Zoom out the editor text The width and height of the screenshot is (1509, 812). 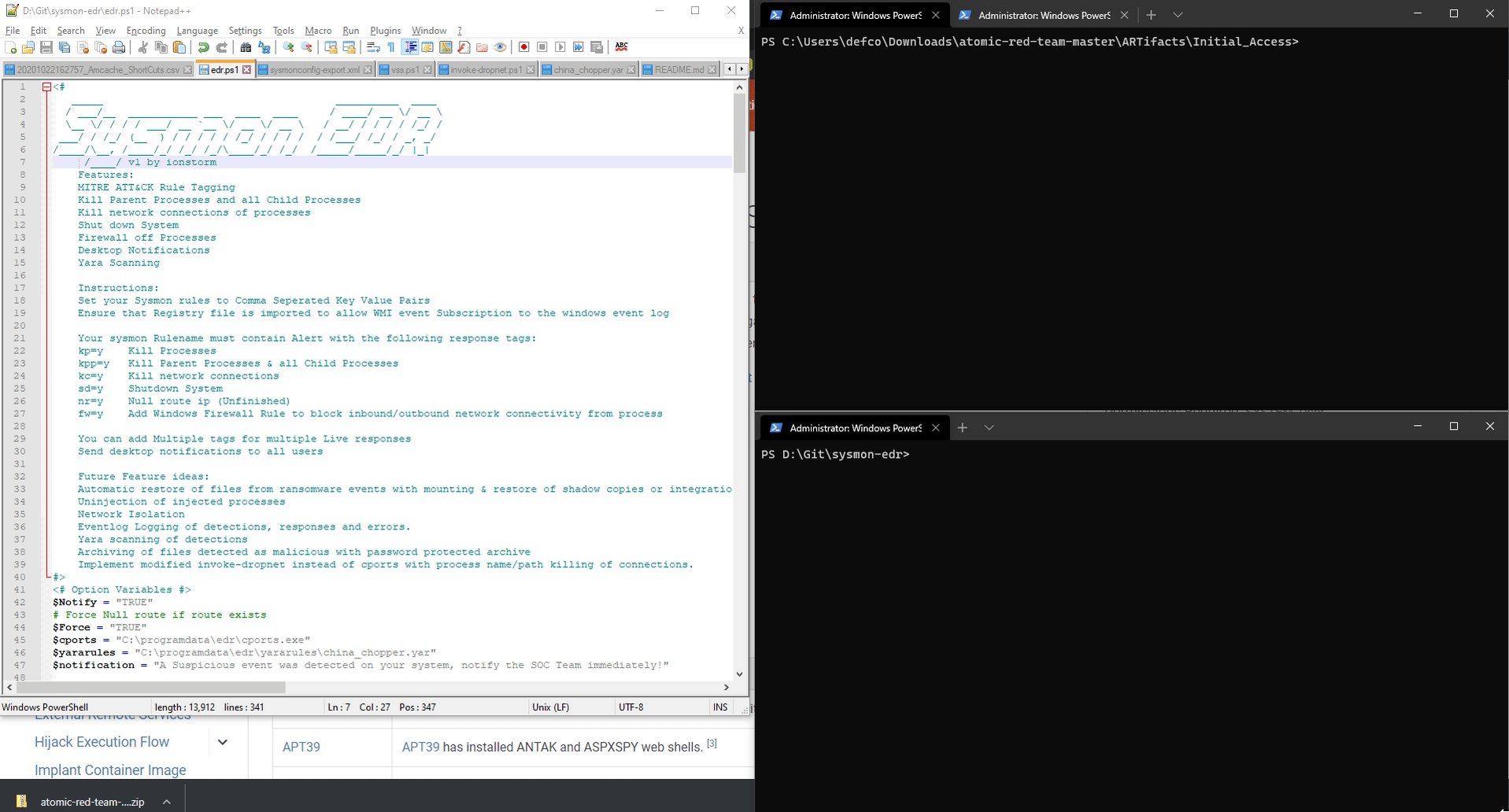pyautogui.click(x=306, y=47)
